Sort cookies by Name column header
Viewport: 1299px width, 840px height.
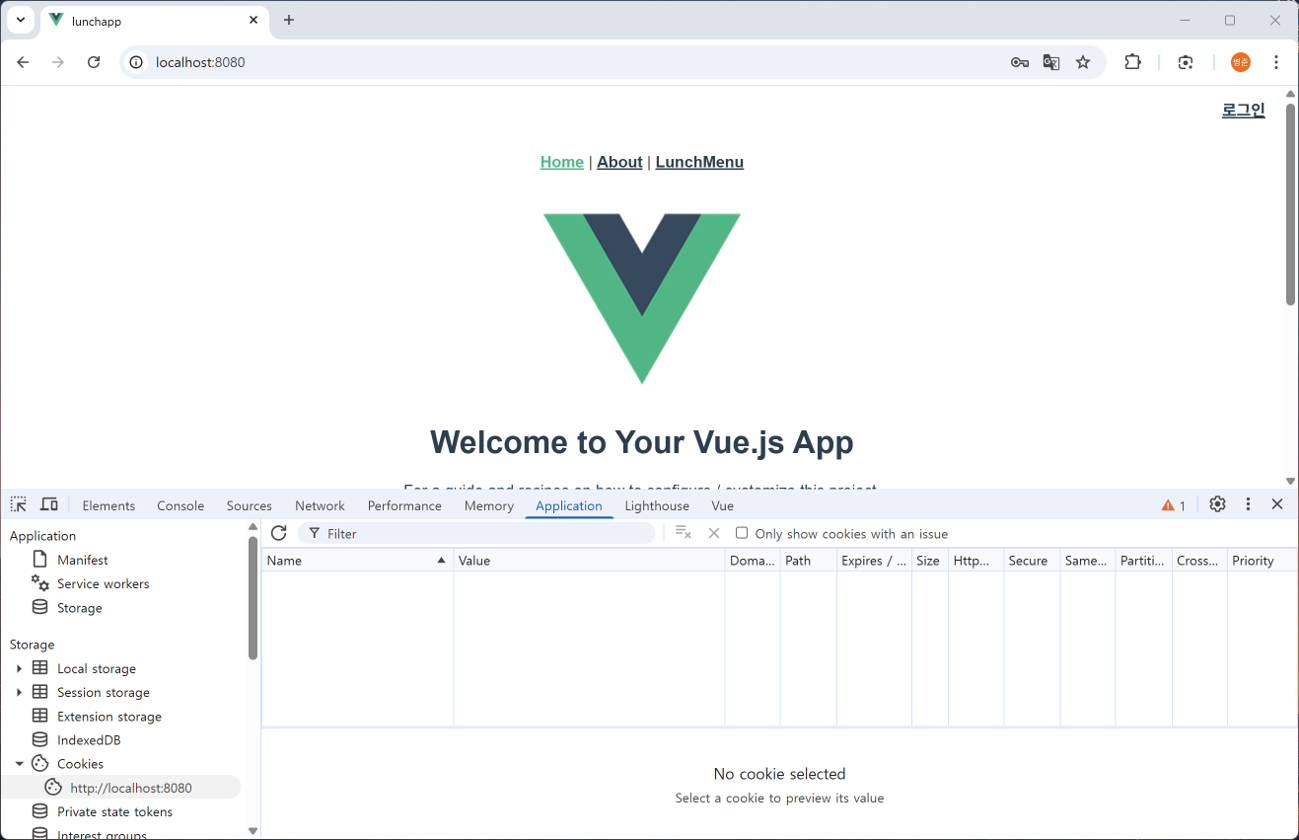[357, 561]
